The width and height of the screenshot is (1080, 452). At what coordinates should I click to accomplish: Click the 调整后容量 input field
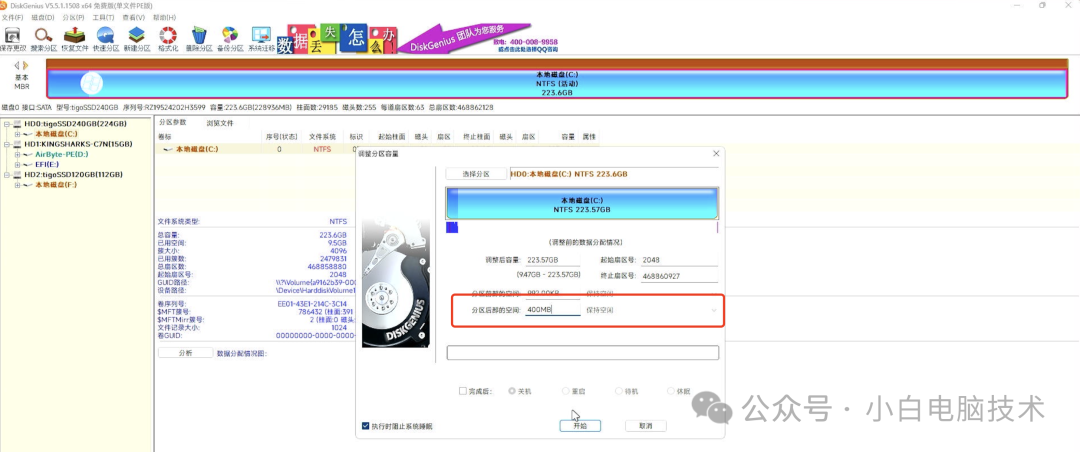point(552,260)
